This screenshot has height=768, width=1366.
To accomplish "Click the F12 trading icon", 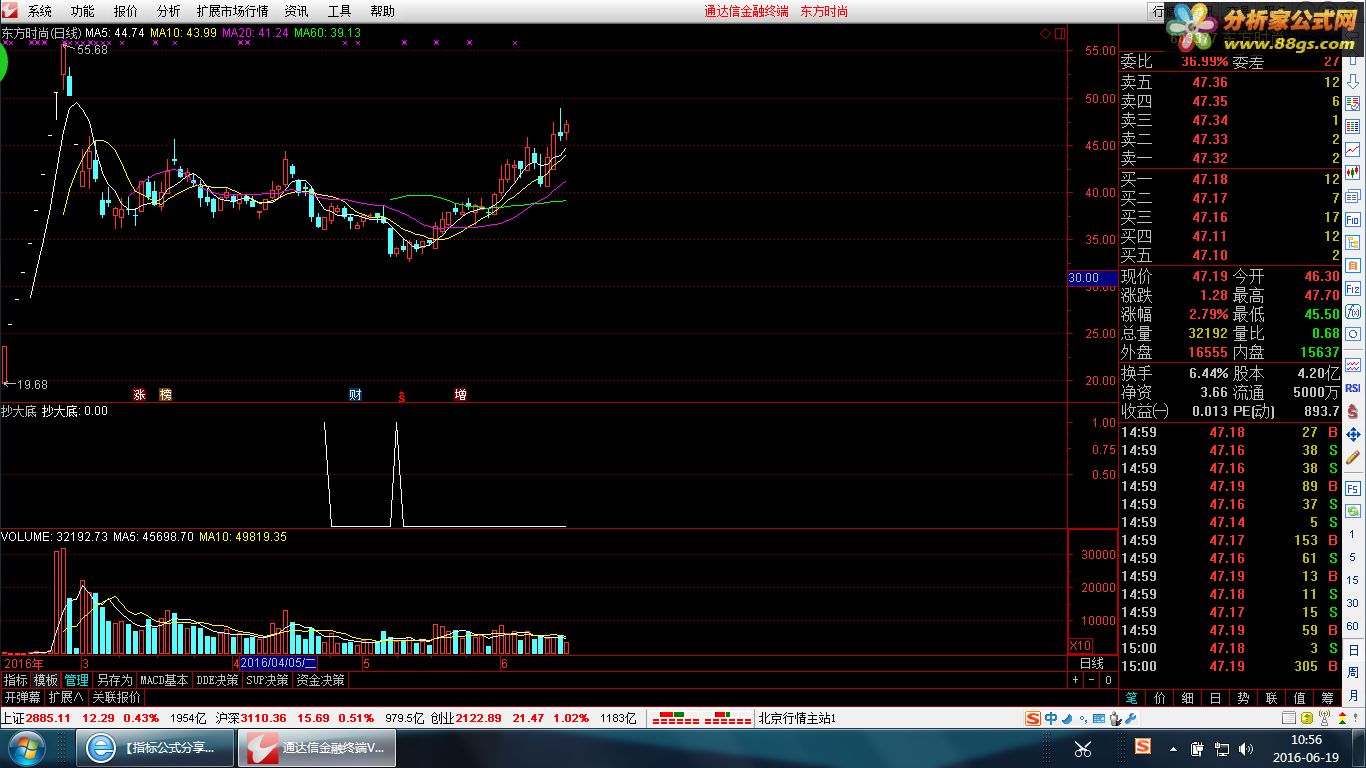I will pos(1352,288).
